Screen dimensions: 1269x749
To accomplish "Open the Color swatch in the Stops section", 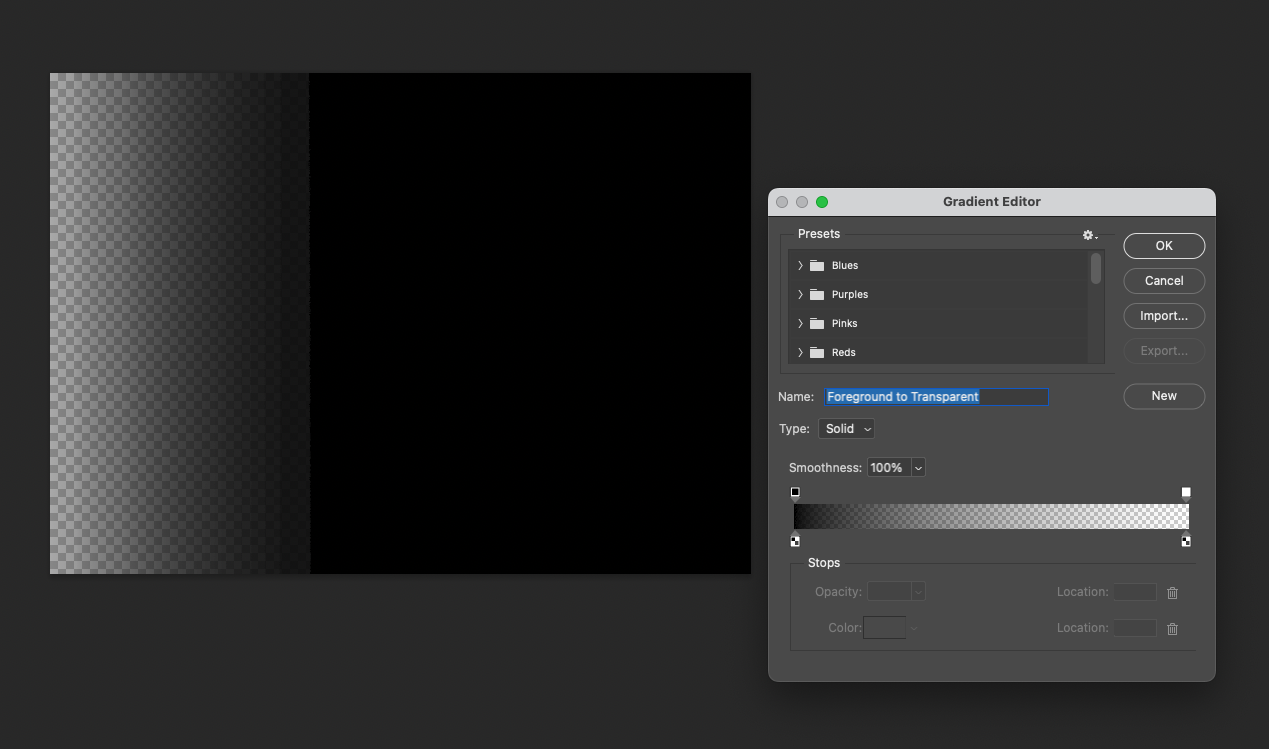I will [x=884, y=627].
